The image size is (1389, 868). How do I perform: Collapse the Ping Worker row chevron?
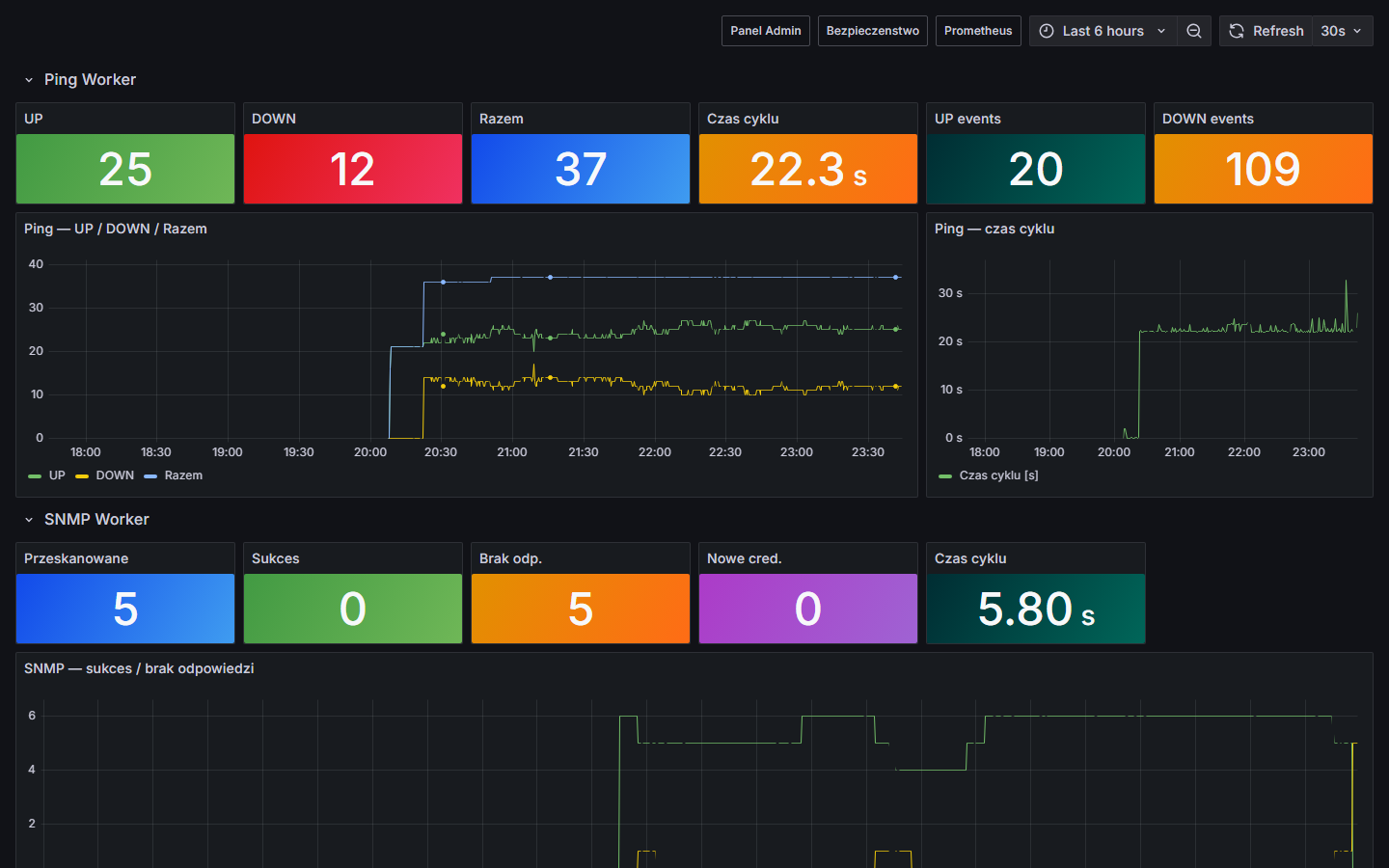29,80
